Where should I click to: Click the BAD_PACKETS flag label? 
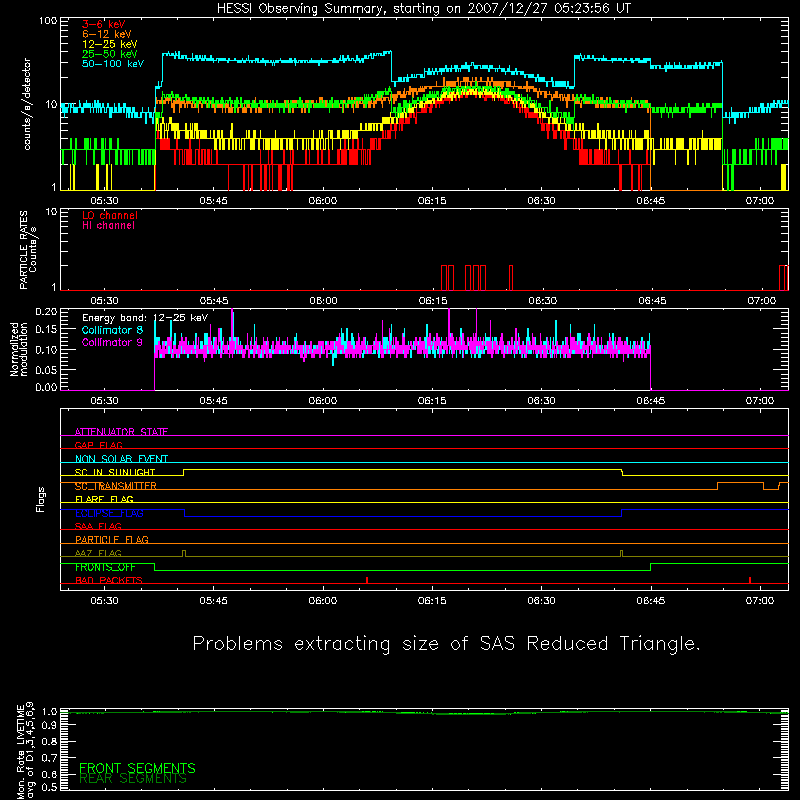[109, 580]
